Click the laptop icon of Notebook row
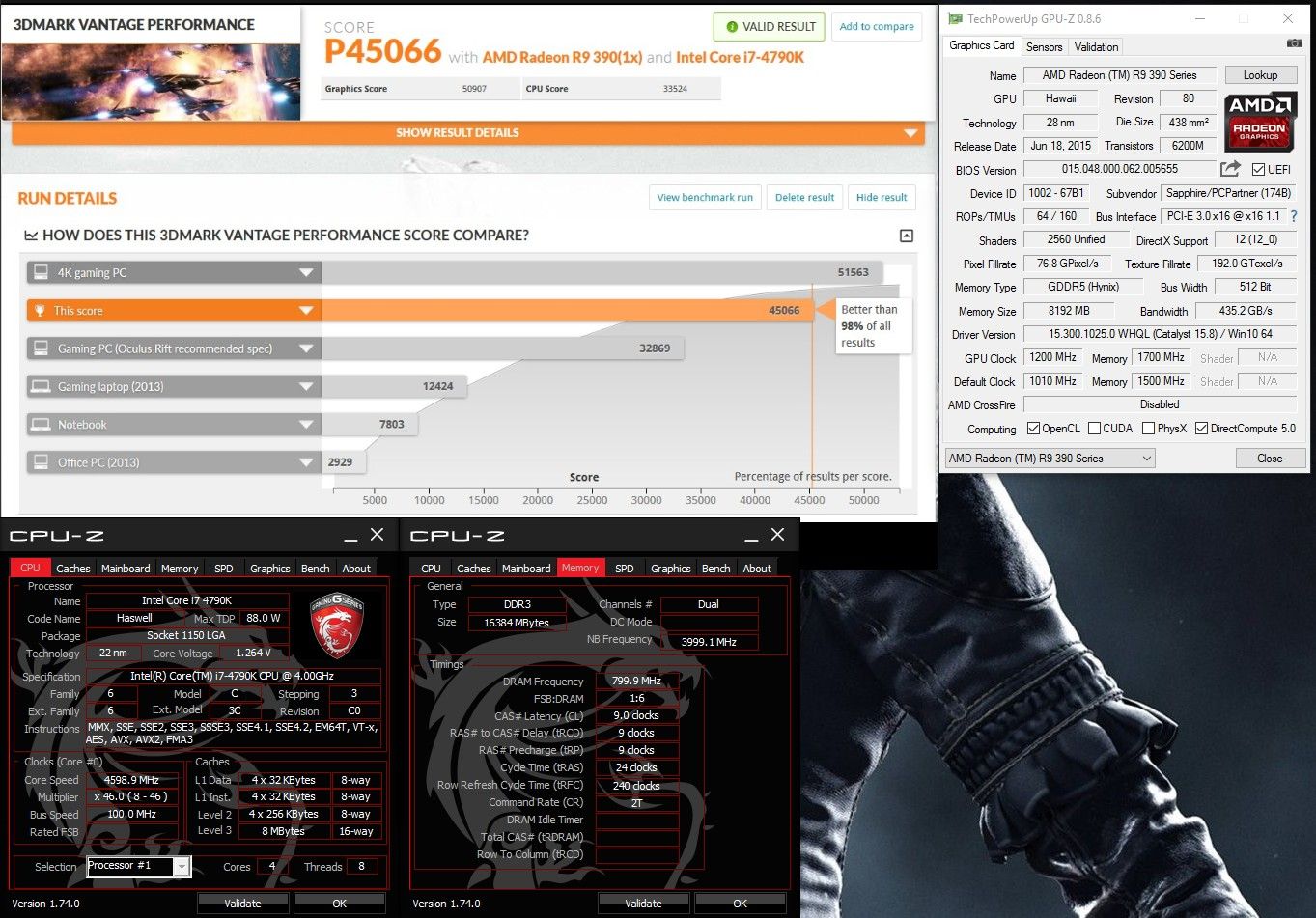Screen dimensions: 1316x918 click(x=41, y=424)
